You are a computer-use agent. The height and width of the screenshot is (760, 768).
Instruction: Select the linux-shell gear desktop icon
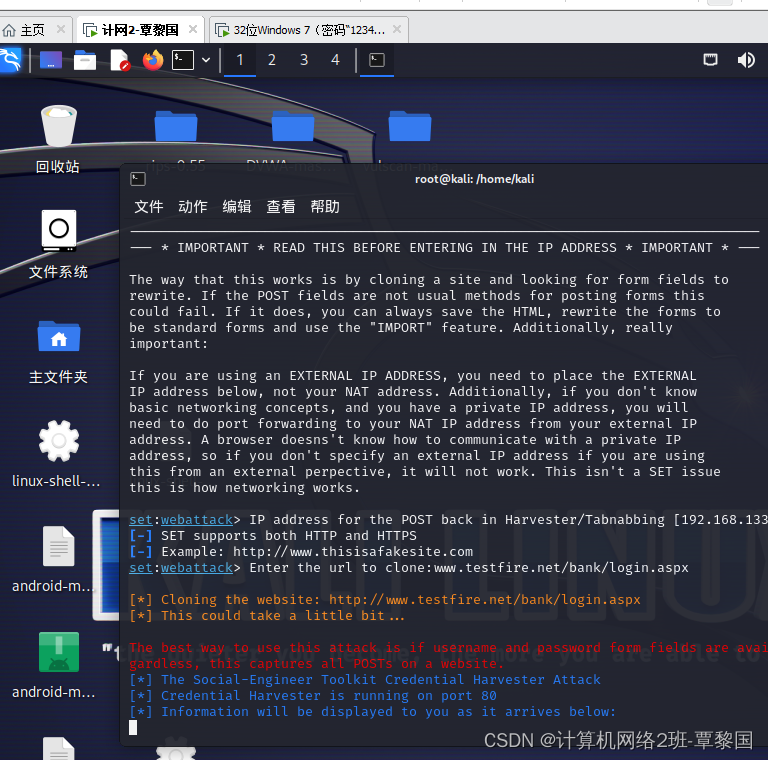tap(57, 454)
